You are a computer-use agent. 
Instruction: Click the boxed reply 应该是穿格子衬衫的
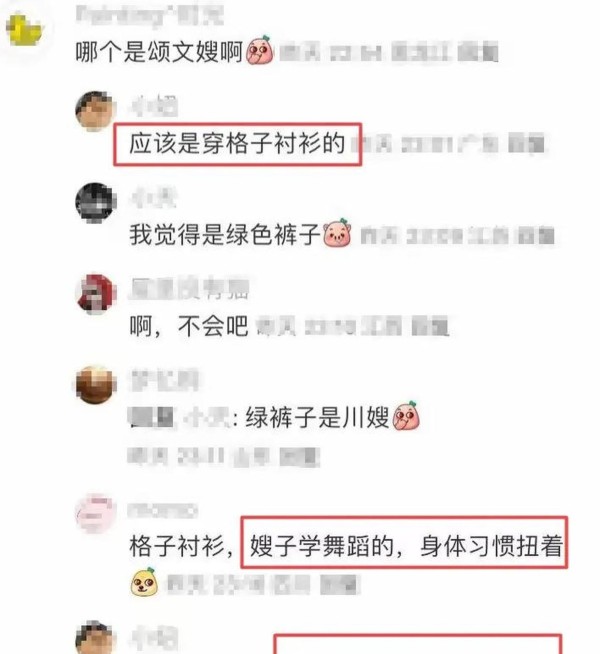pyautogui.click(x=237, y=144)
